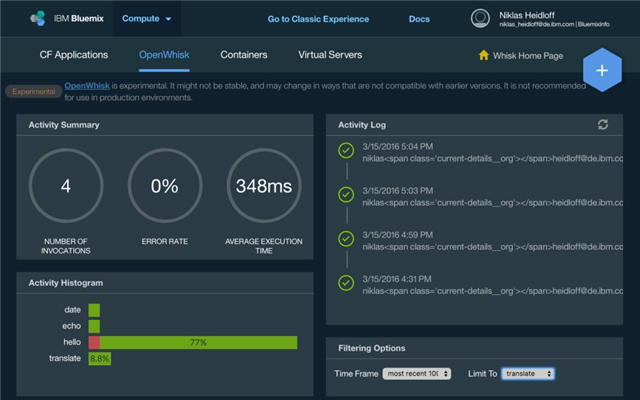640x400 pixels.
Task: Click the checkmark for 4:31 PM entry
Action: coord(346,283)
